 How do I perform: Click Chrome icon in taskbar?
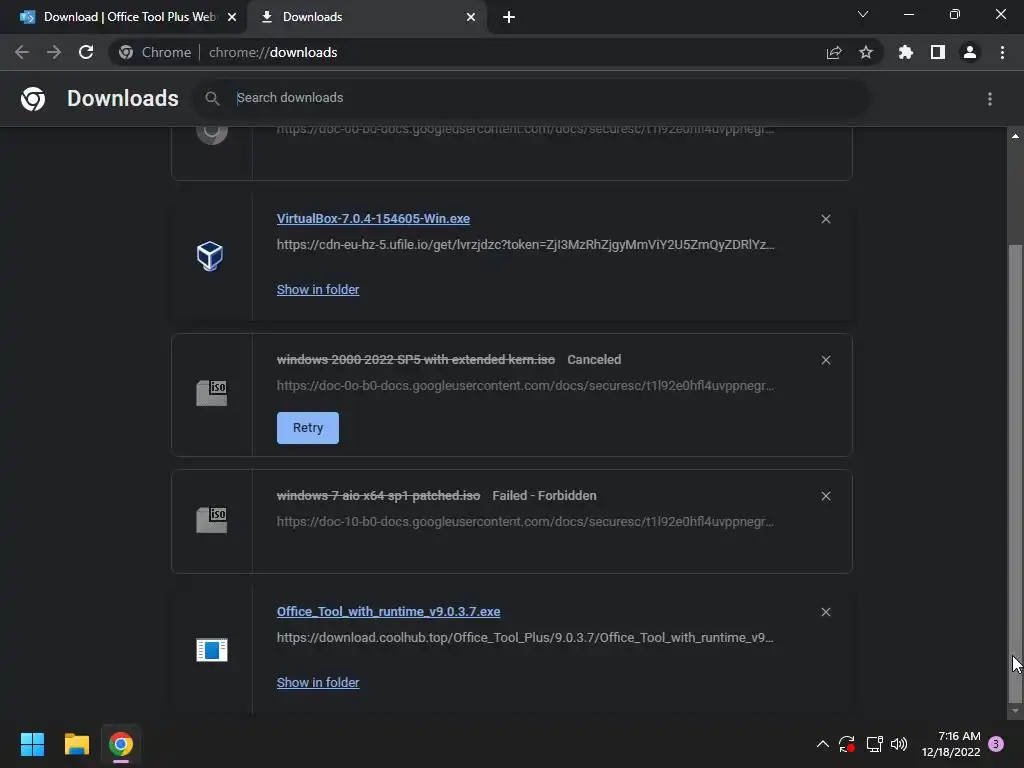pos(121,744)
